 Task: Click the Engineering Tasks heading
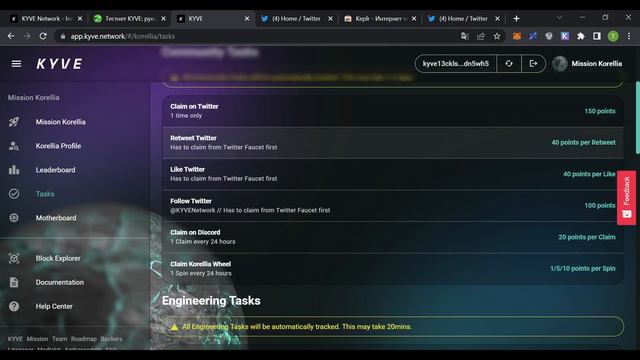point(211,301)
